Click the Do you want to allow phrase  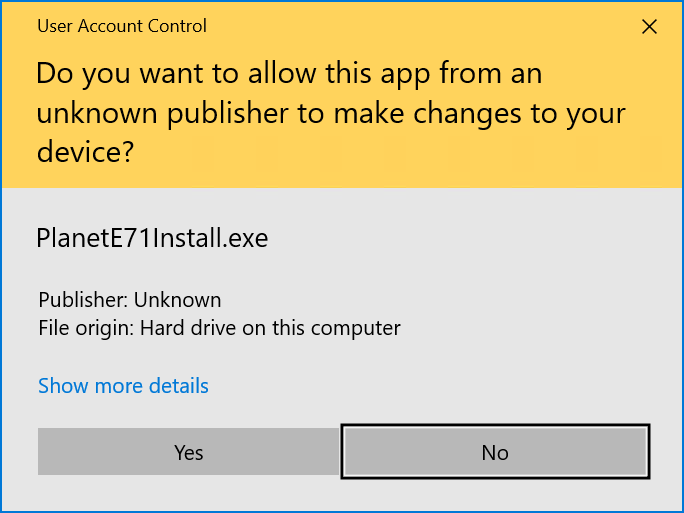176,73
